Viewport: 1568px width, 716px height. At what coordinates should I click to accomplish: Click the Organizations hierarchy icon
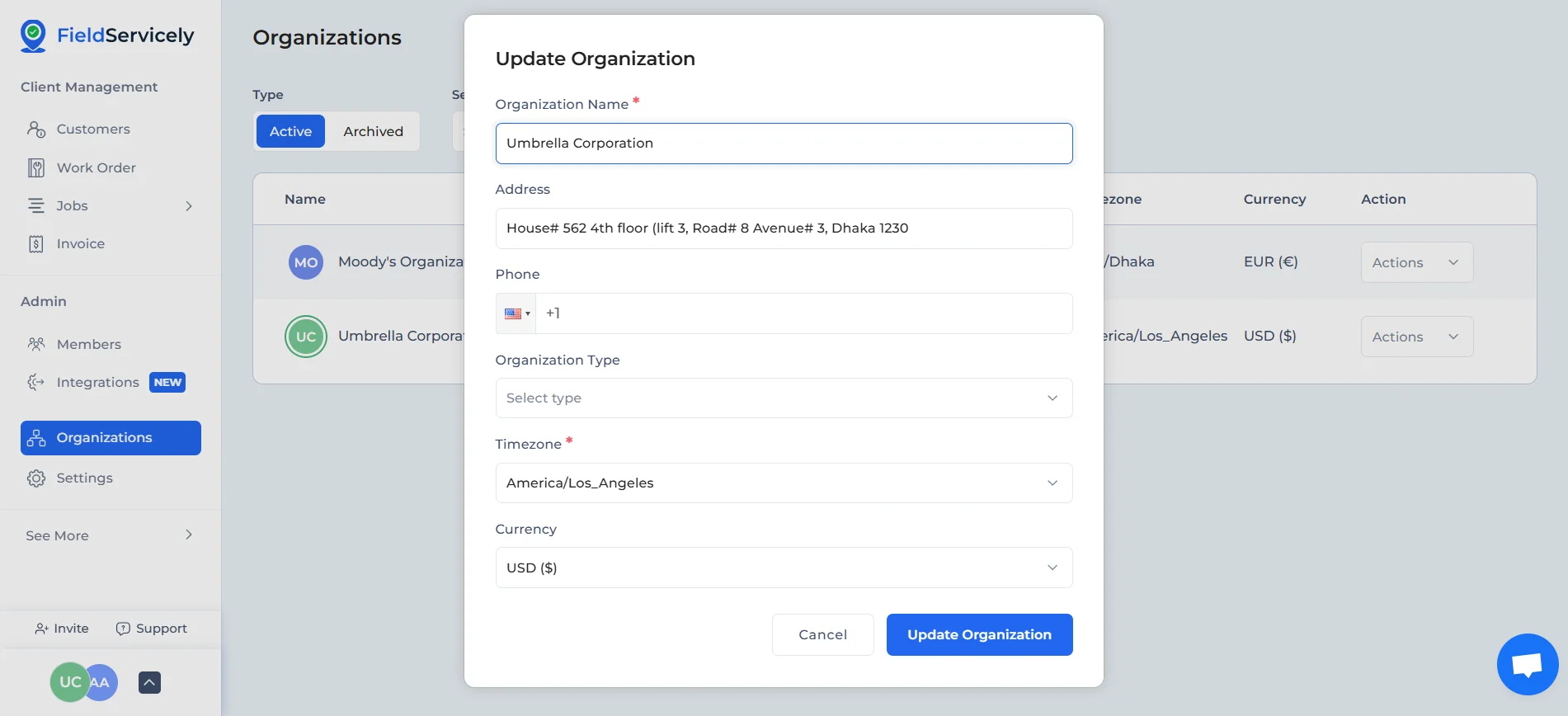point(36,438)
